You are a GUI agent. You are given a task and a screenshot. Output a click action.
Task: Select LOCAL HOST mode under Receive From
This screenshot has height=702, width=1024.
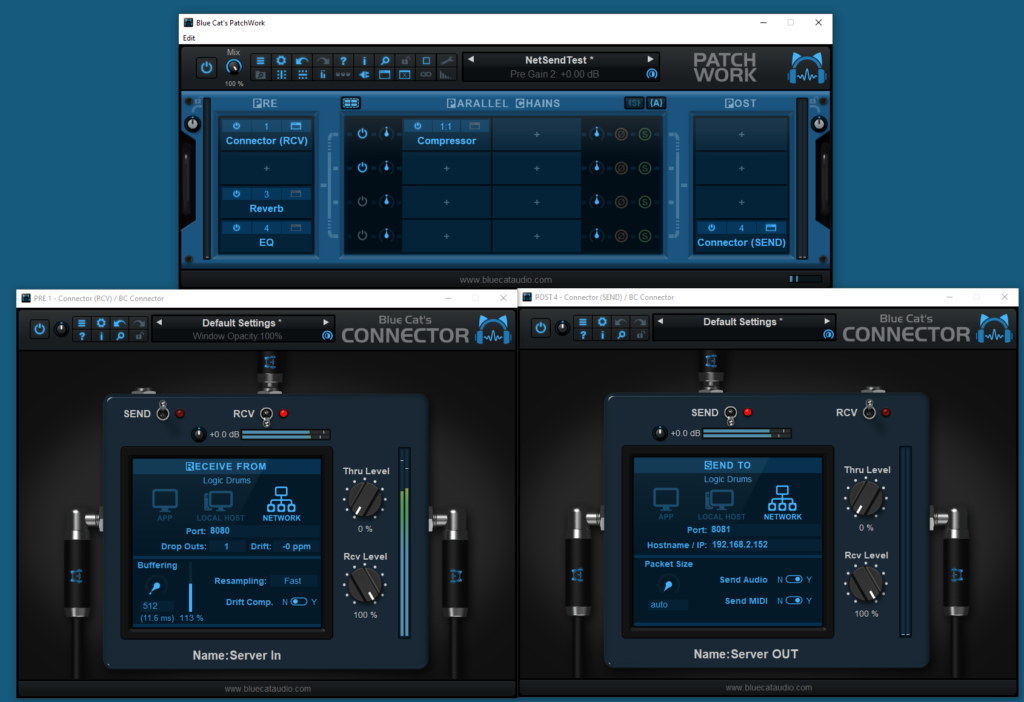point(220,505)
